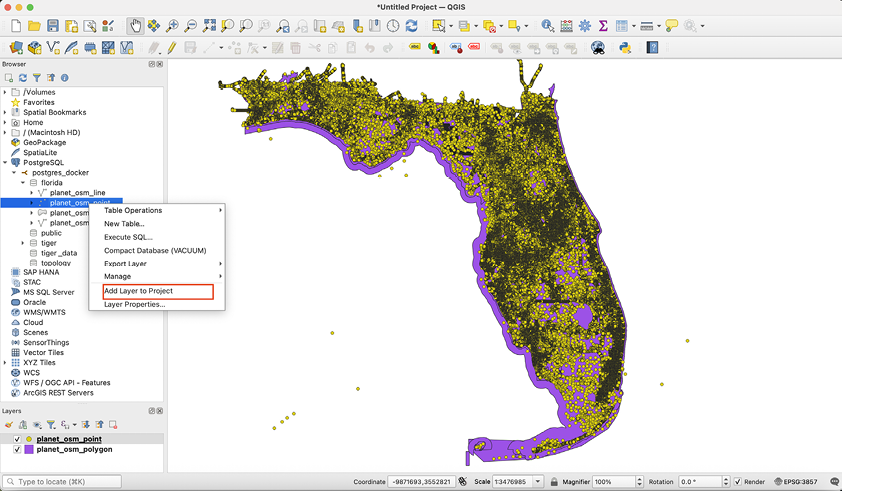The width and height of the screenshot is (869, 492).
Task: Open the Python Console icon
Action: (x=625, y=48)
